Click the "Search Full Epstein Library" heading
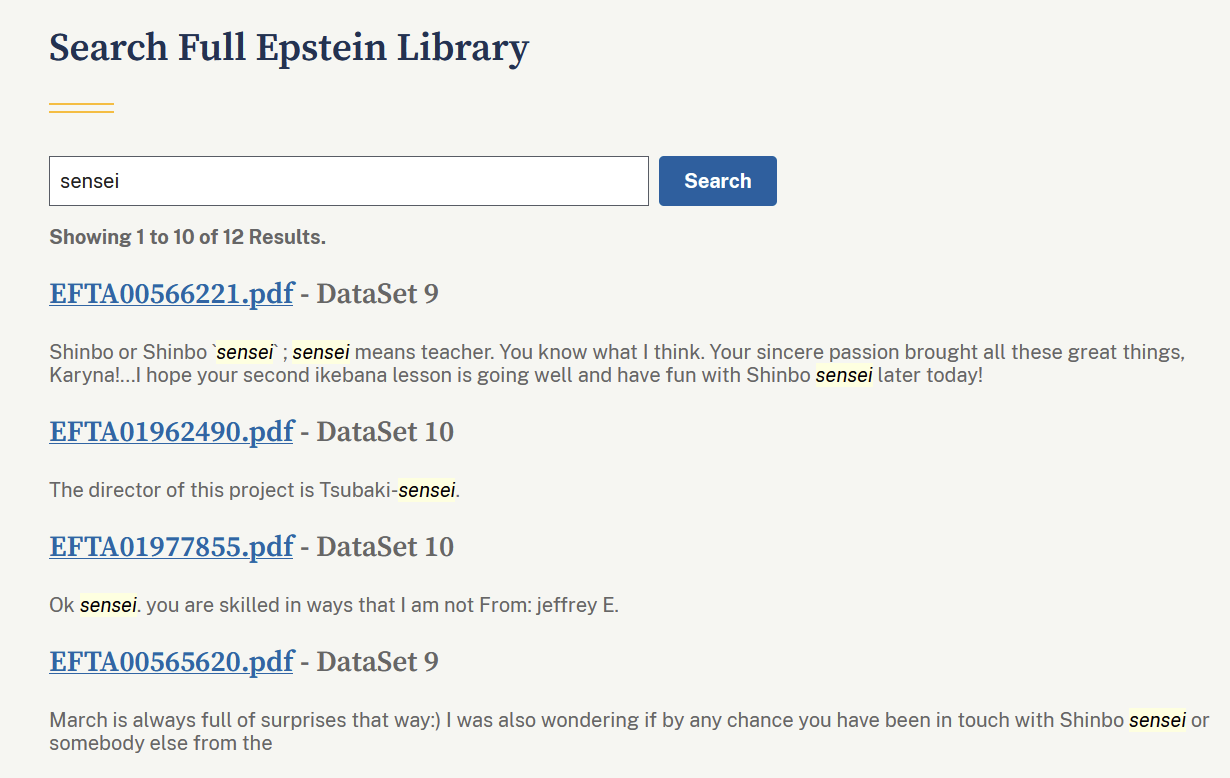1230x778 pixels. 289,48
